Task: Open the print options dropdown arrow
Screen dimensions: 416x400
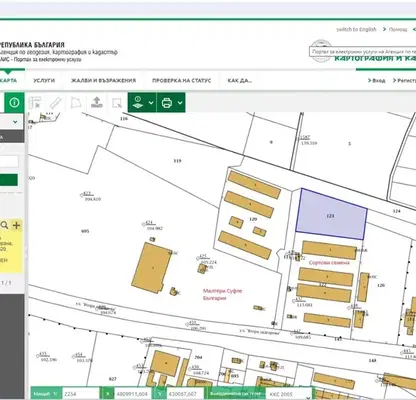Action: pyautogui.click(x=180, y=103)
